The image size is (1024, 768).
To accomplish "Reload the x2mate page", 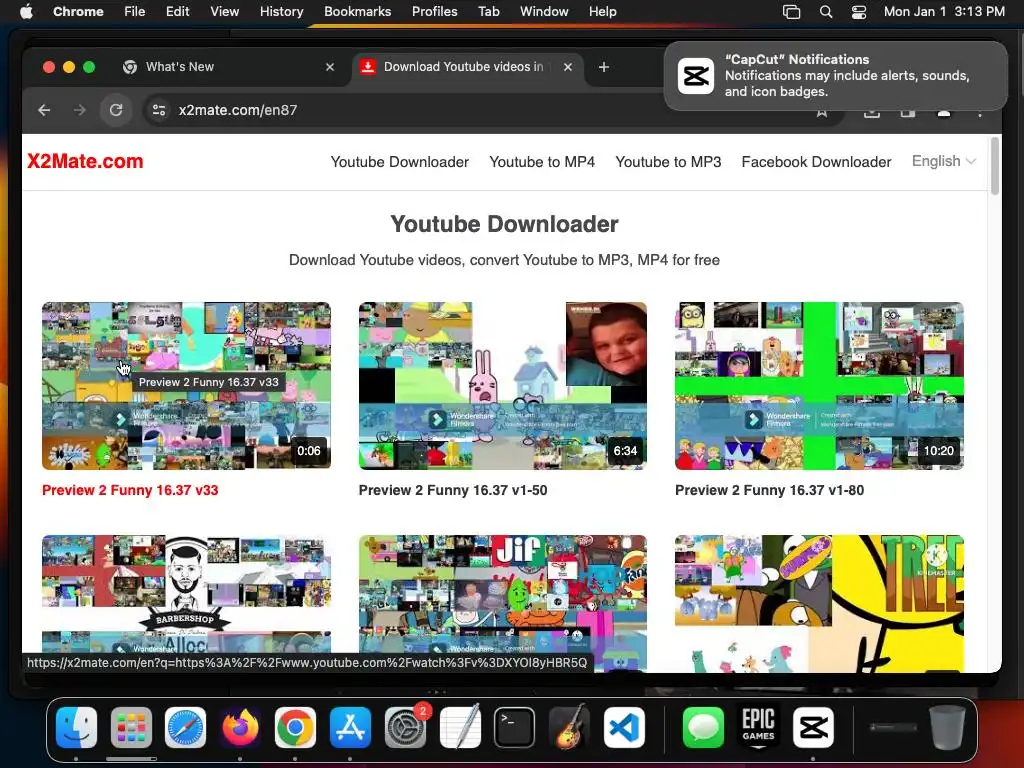I will point(116,110).
